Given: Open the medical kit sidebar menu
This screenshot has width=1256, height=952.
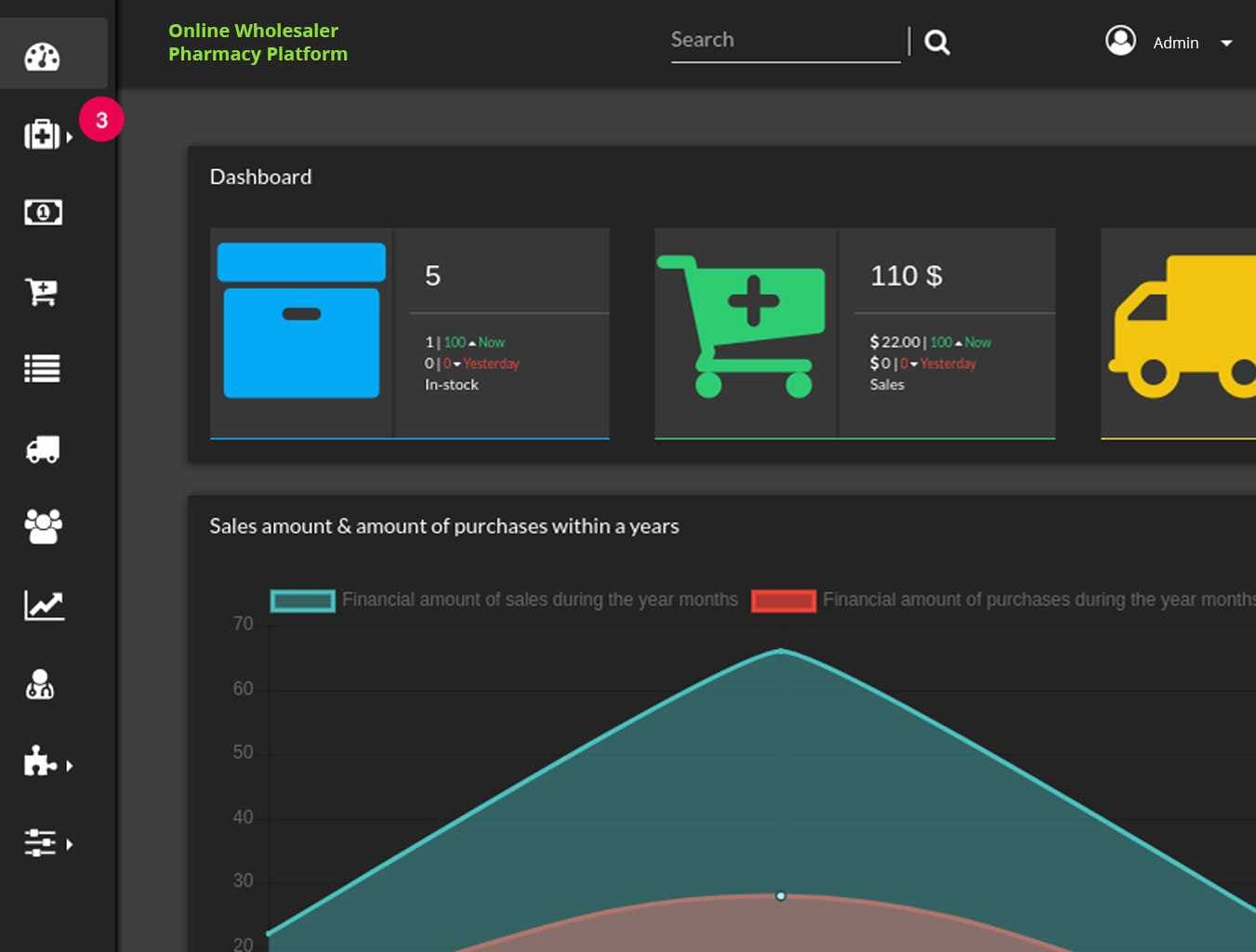Looking at the screenshot, I should tap(42, 135).
